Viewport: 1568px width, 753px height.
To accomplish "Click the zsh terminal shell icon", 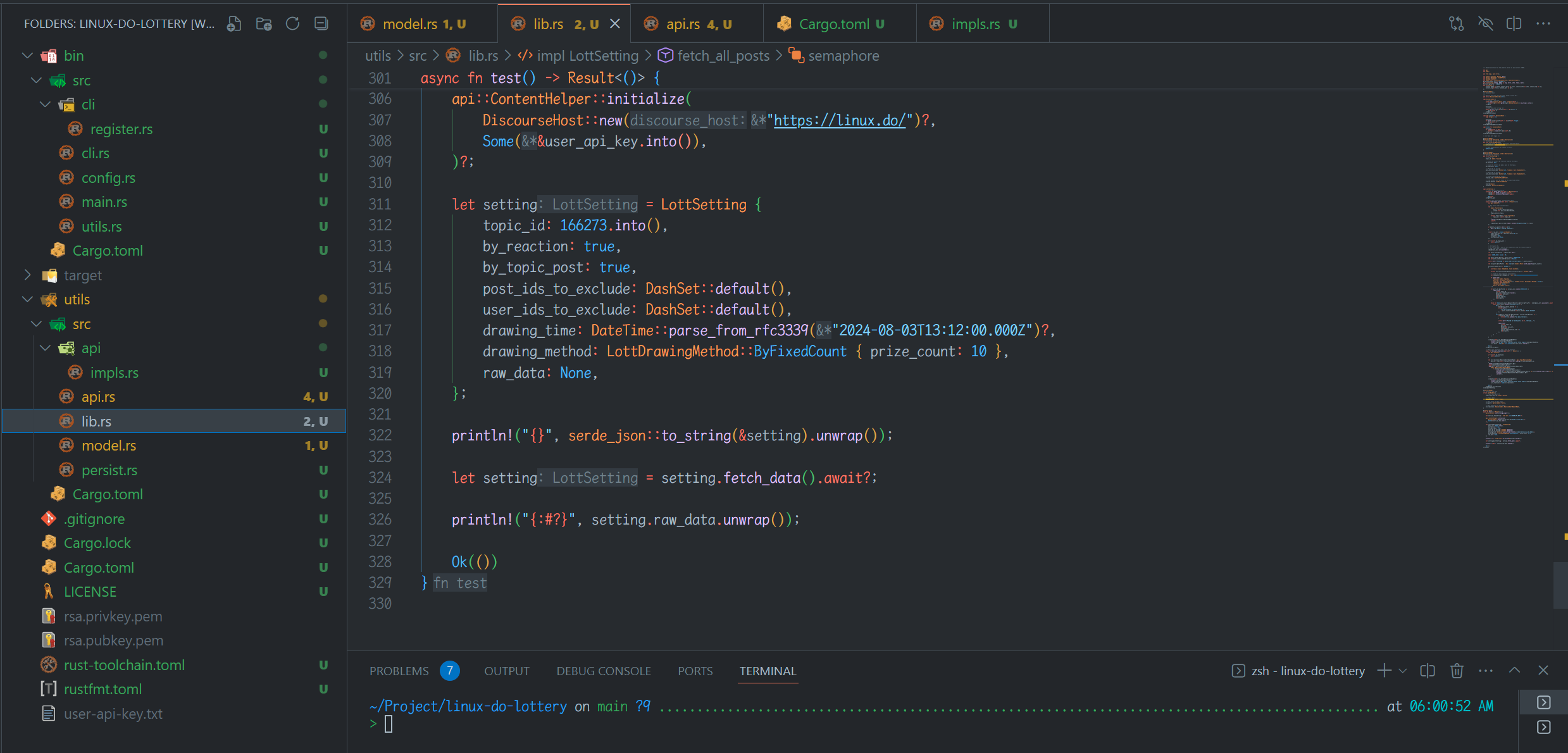I will 1238,671.
